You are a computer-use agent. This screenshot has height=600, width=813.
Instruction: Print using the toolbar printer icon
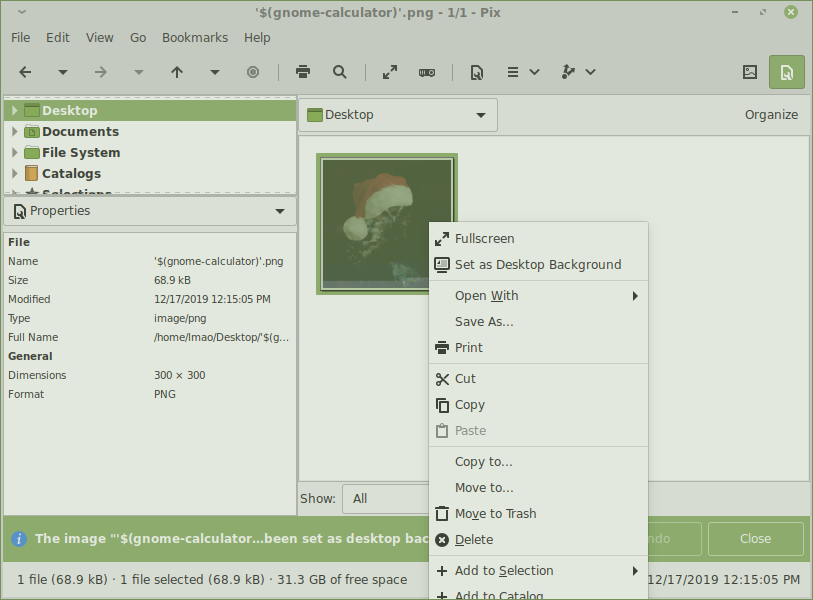coord(303,72)
